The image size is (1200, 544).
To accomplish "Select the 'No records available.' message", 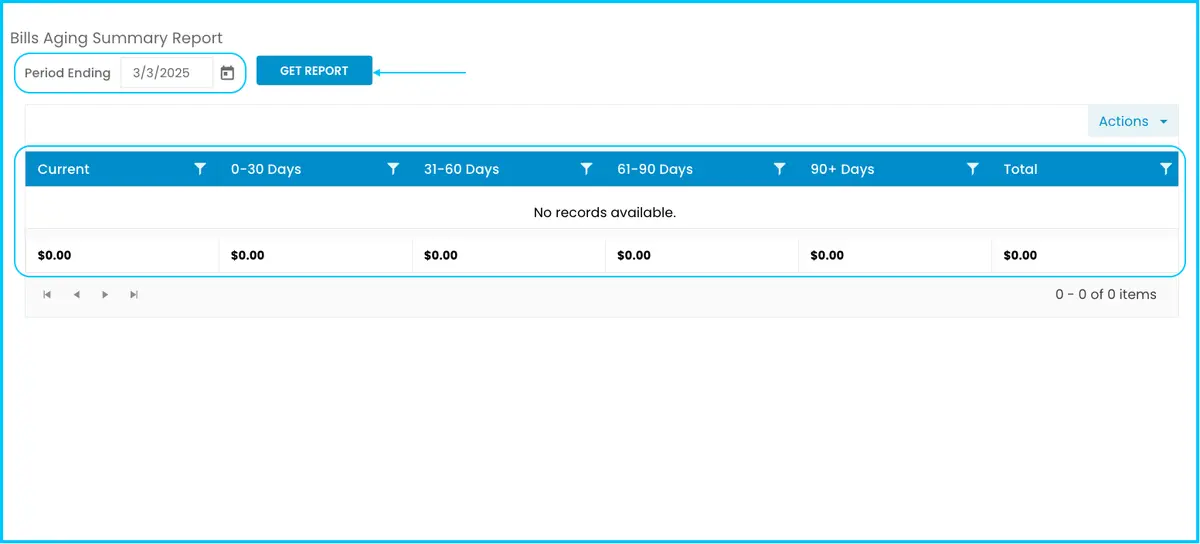I will point(605,212).
